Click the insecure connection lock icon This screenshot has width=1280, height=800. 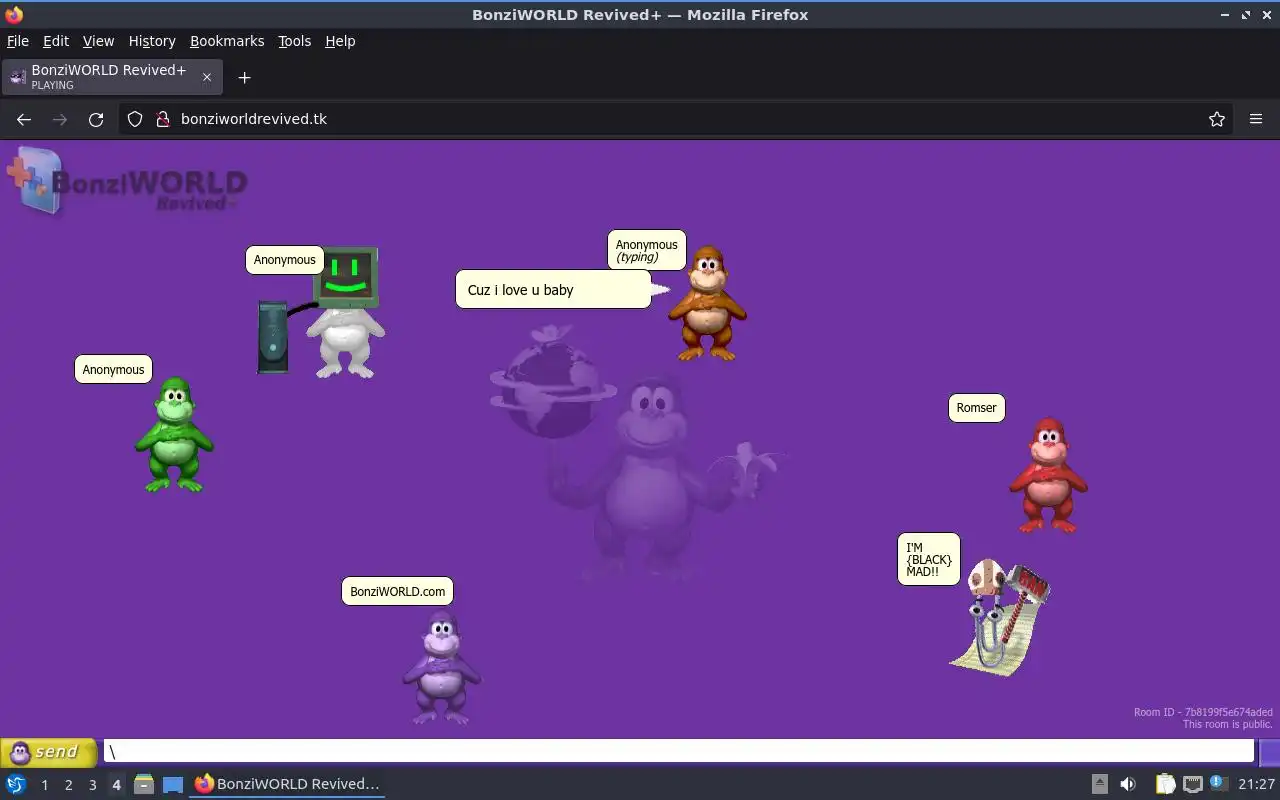(x=163, y=119)
